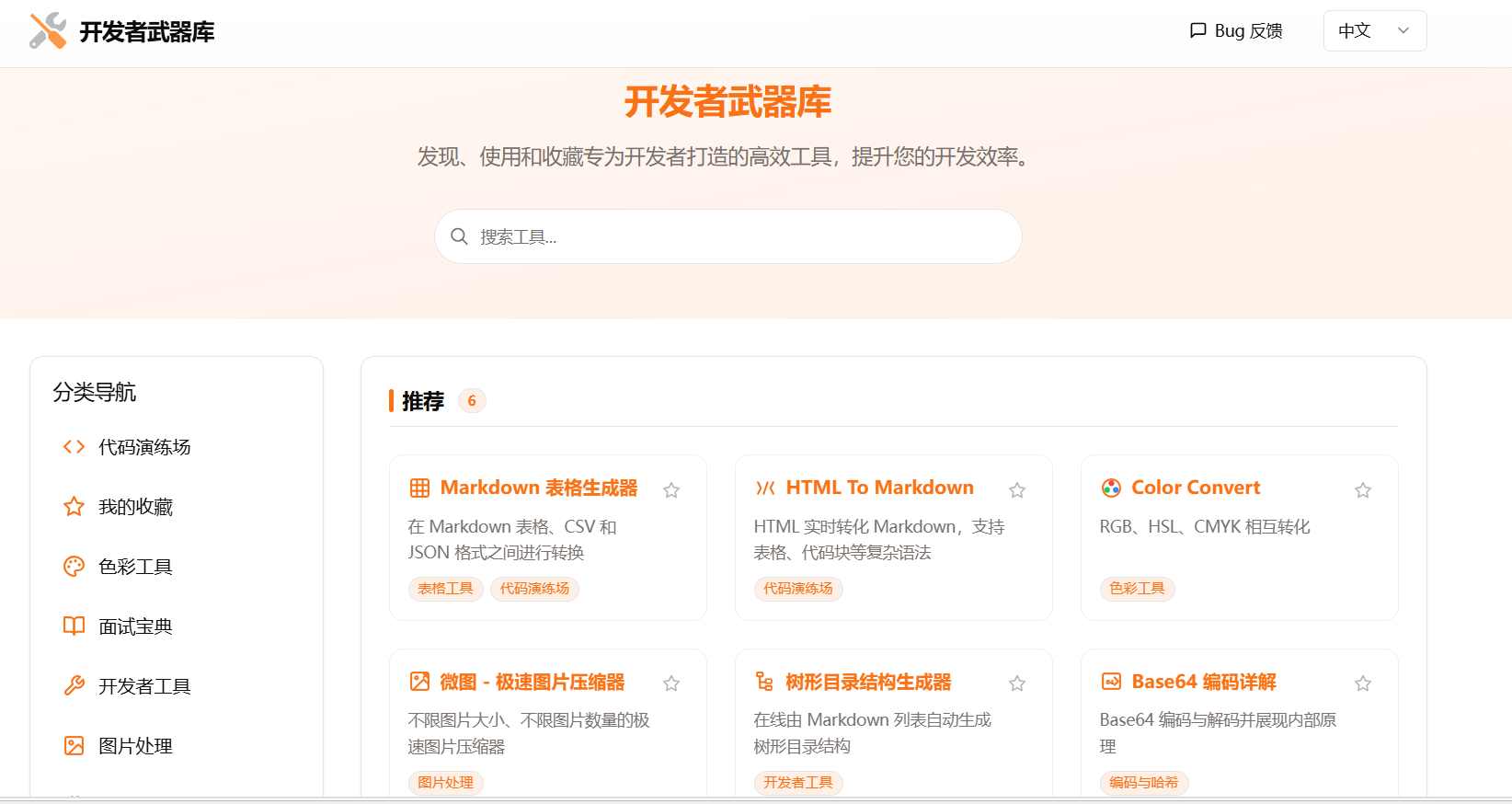This screenshot has height=804, width=1512.
Task: Favorite the 微图 compressor card star
Action: tap(671, 683)
